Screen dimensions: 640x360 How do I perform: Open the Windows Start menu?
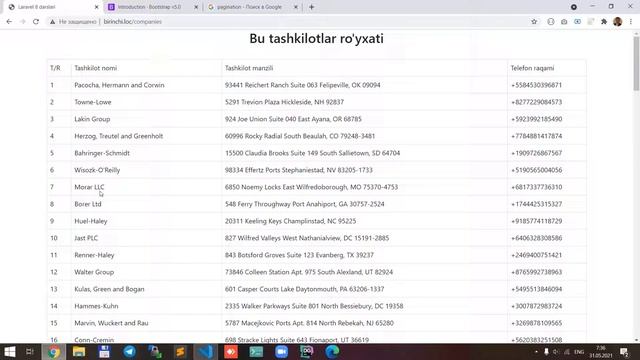(x=10, y=351)
